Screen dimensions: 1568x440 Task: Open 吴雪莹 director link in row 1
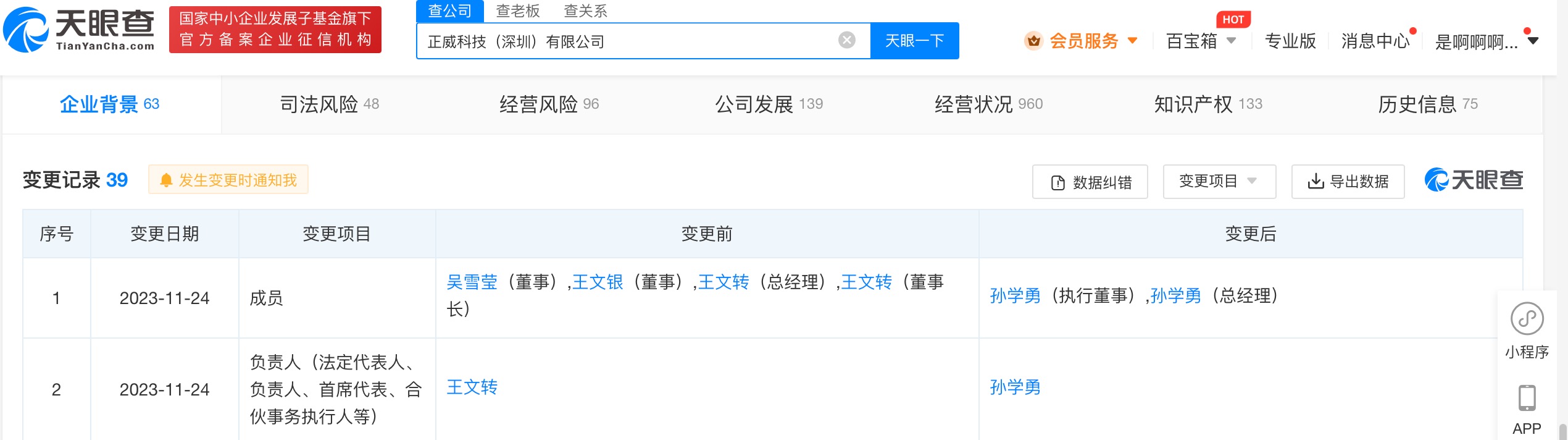coord(472,282)
